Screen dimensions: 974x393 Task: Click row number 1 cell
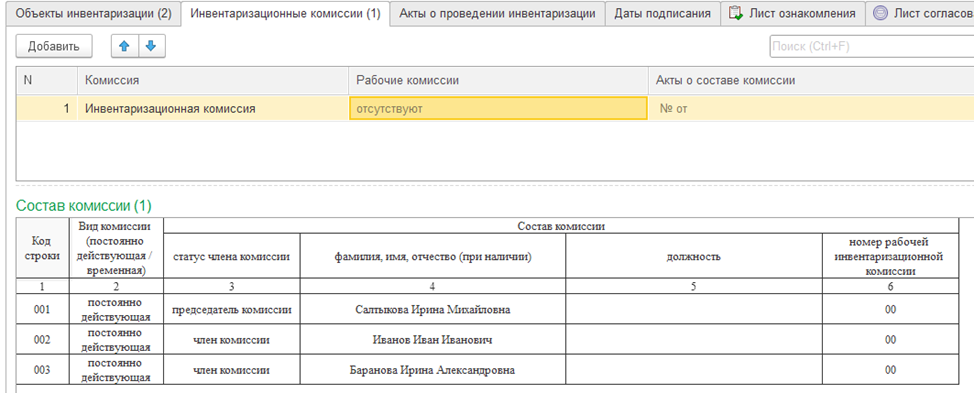click(x=47, y=109)
